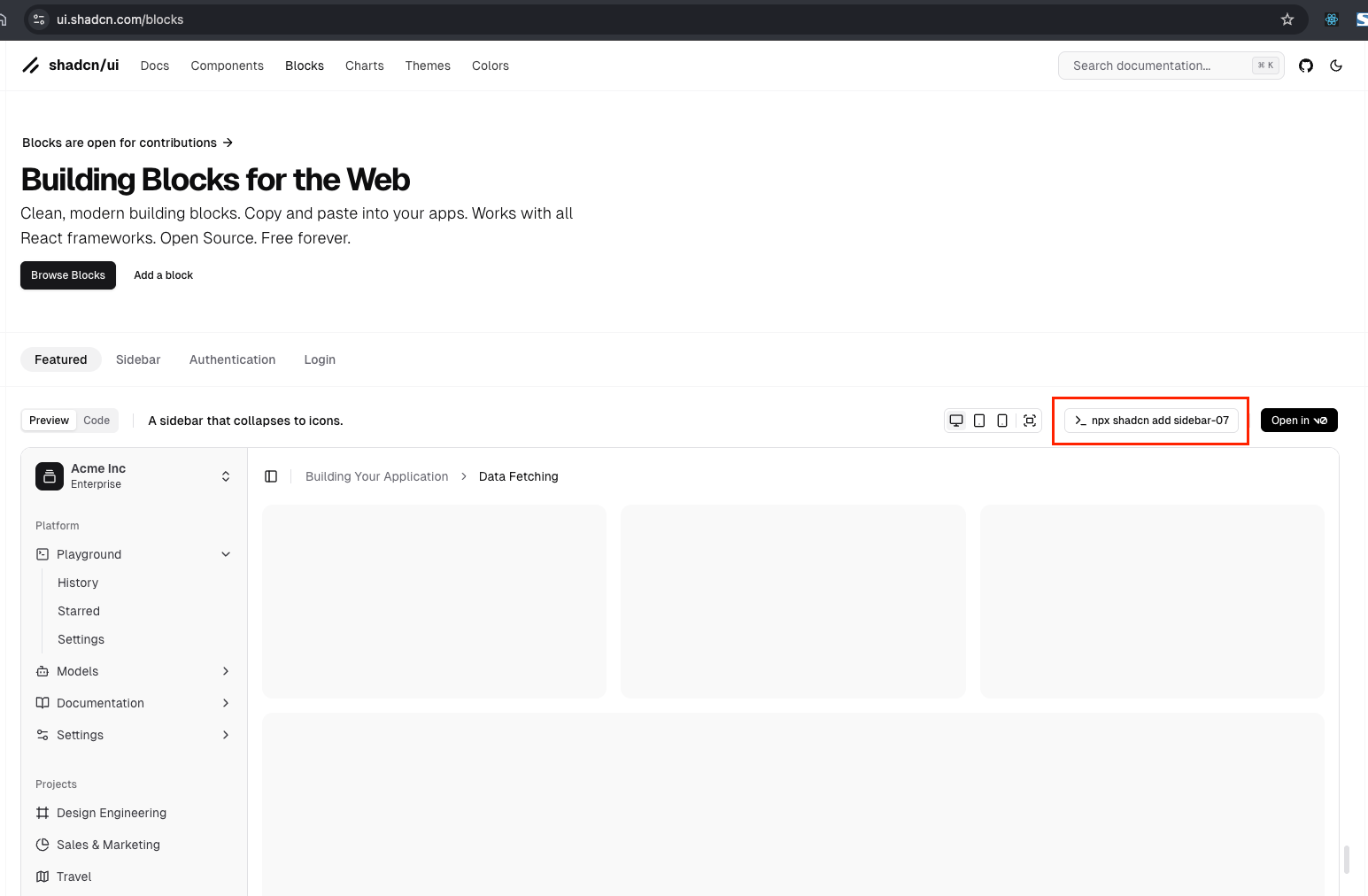Screen dimensions: 1368x896
Task: Switch preview to tablet viewport
Action: pos(979,421)
